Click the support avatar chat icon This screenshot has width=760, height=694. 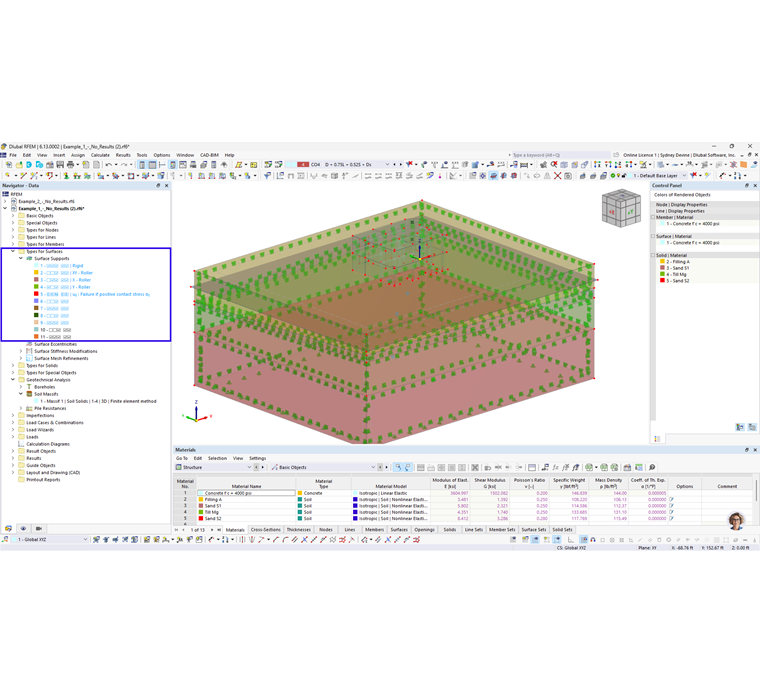coord(736,520)
